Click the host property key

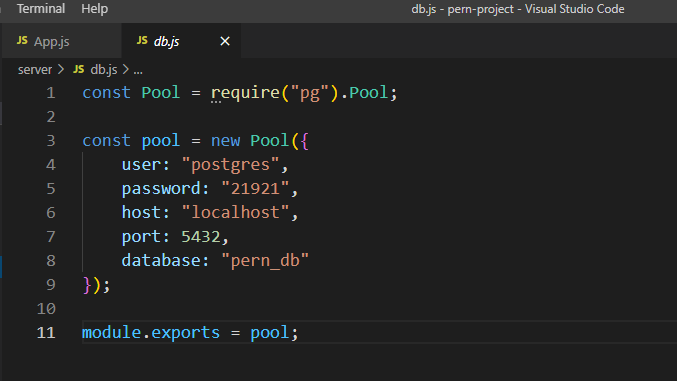[141, 213]
